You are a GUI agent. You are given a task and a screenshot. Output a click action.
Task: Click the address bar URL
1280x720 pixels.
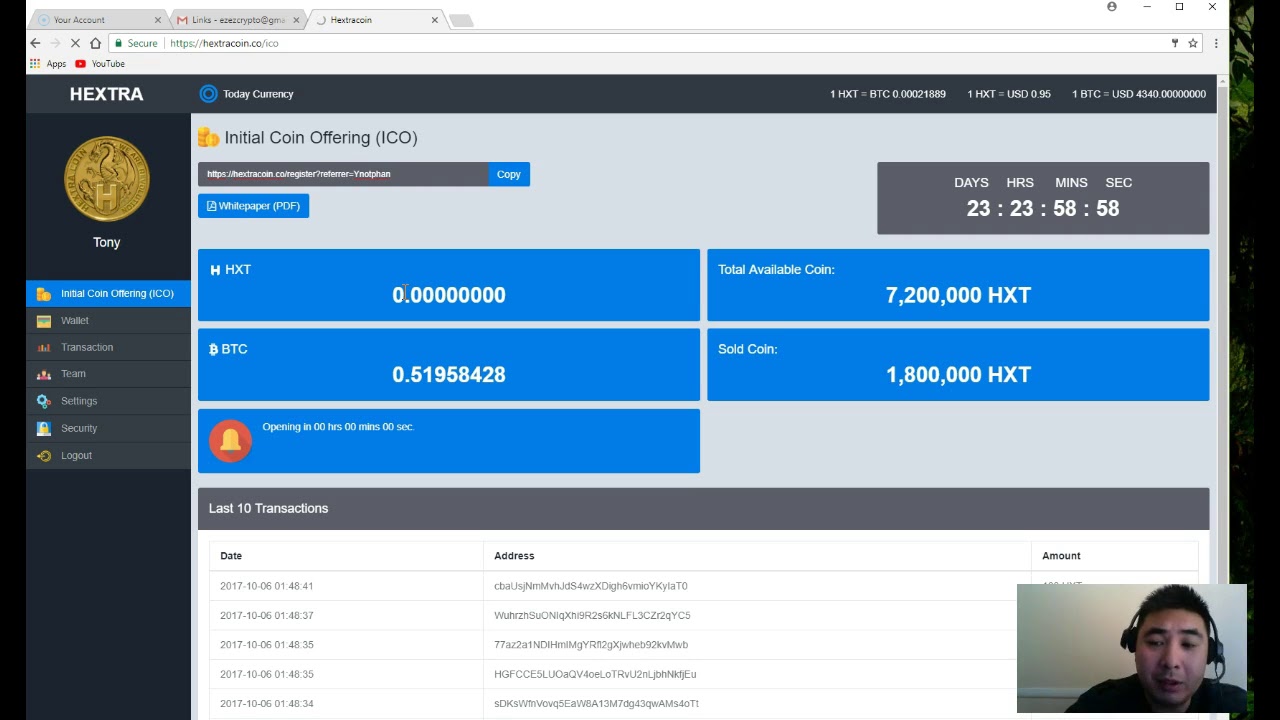point(224,44)
